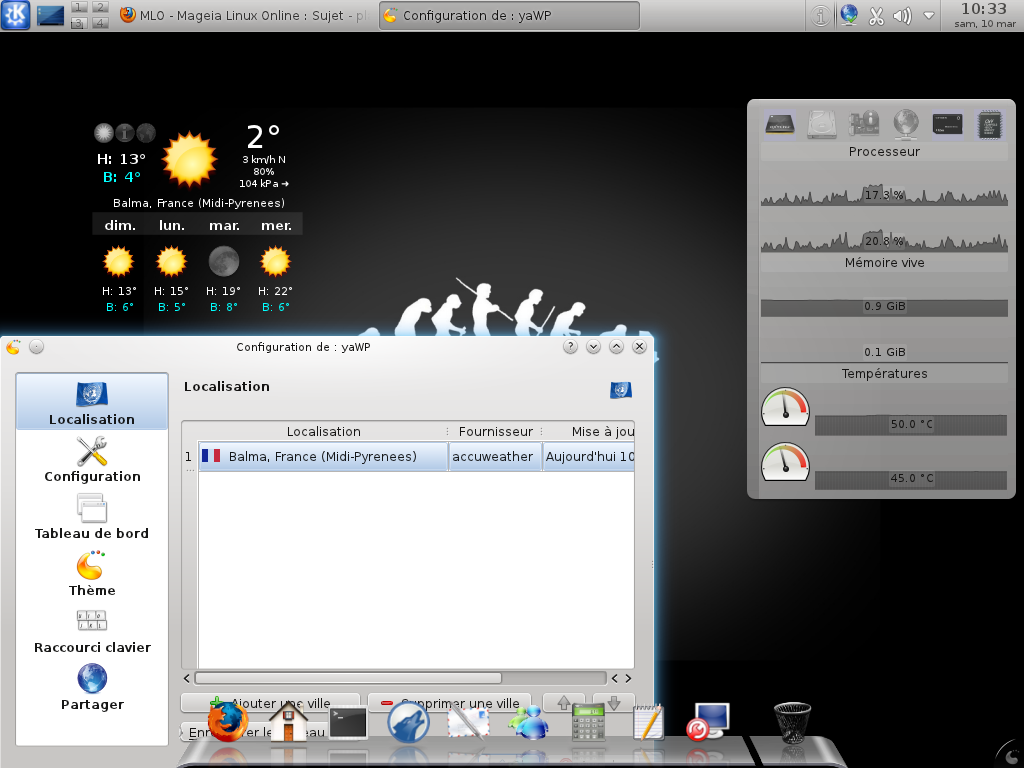Open the info notifications tray icon

(821, 15)
